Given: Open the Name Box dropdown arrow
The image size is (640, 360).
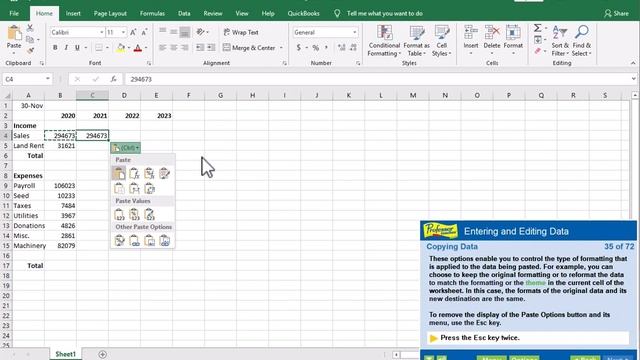Looking at the screenshot, I should 48,79.
